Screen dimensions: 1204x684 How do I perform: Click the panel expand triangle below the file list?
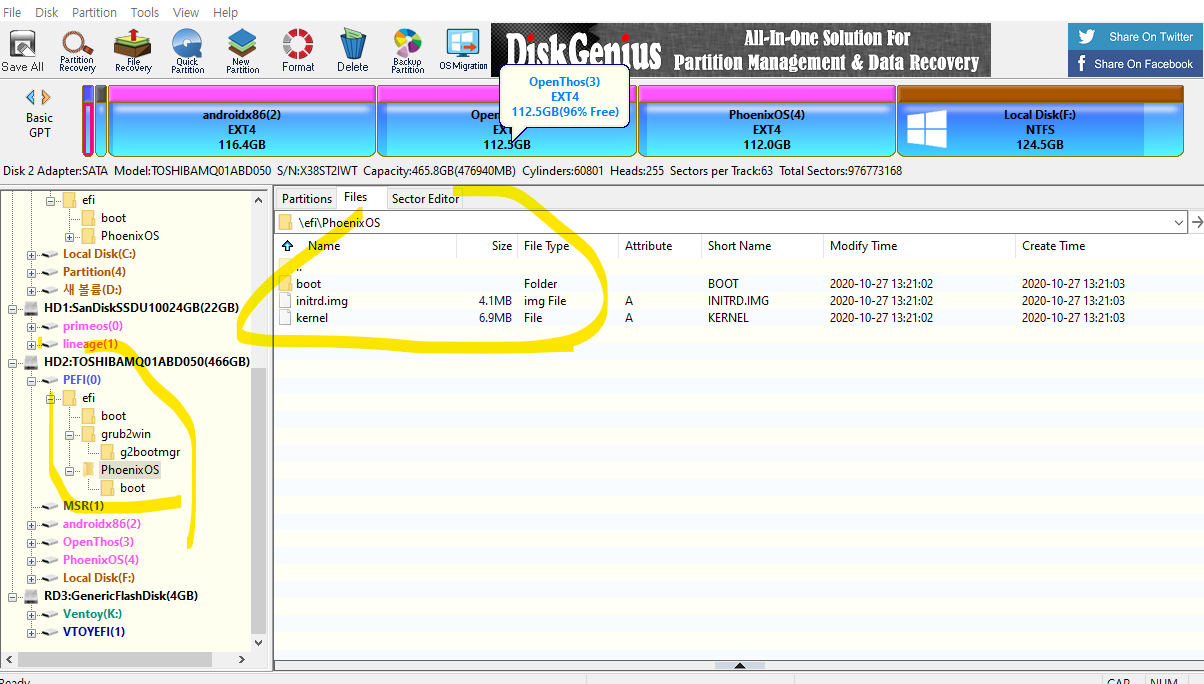point(739,665)
